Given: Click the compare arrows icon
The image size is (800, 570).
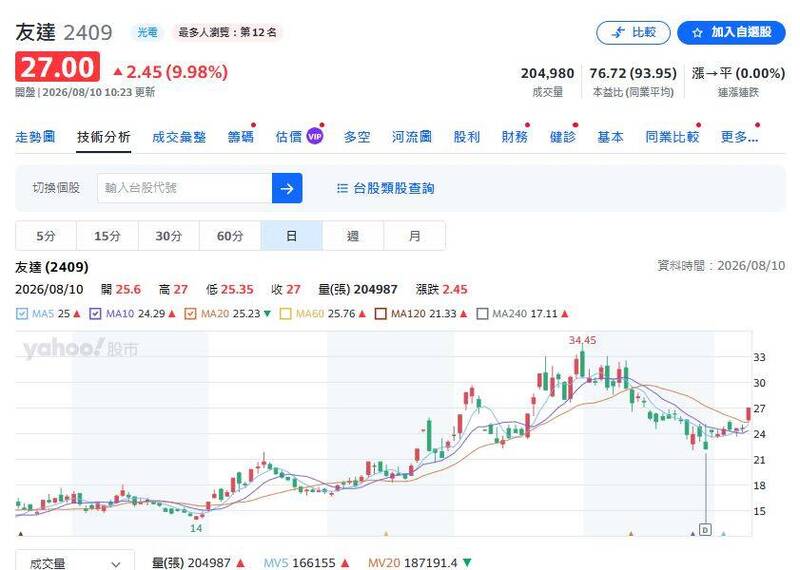Looking at the screenshot, I should (618, 33).
